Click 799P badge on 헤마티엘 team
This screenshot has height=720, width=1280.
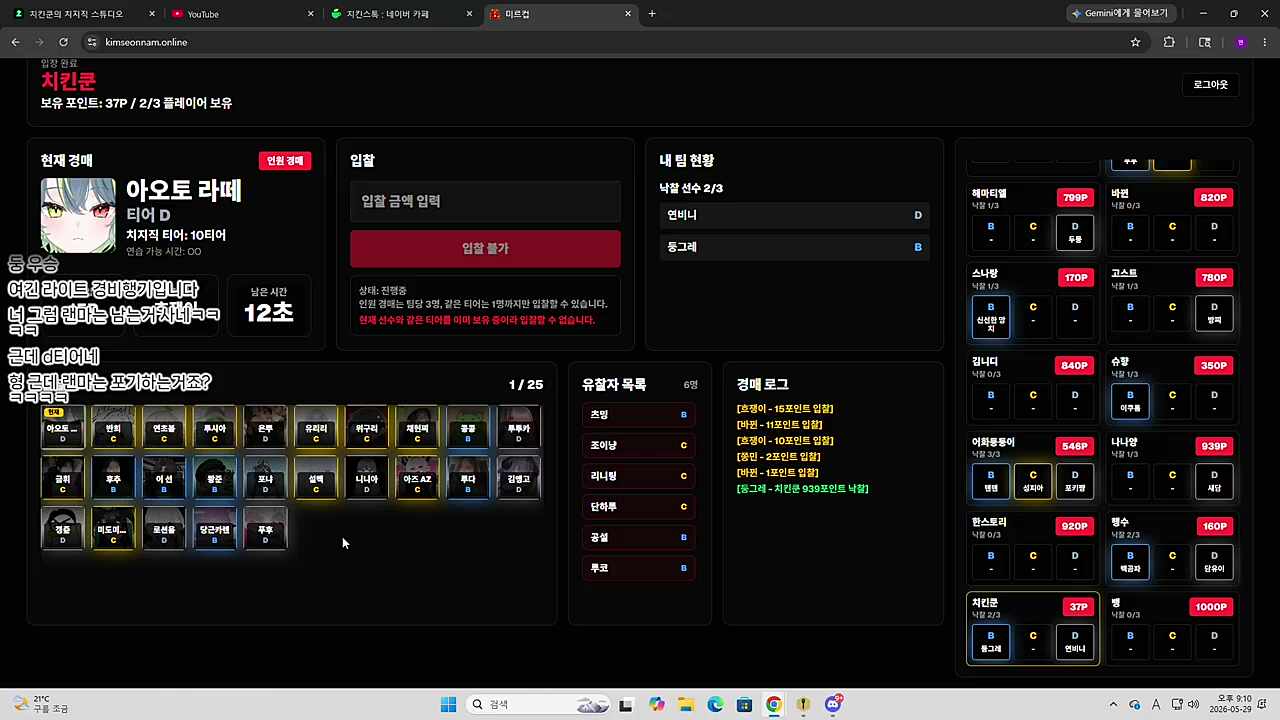coord(1075,198)
